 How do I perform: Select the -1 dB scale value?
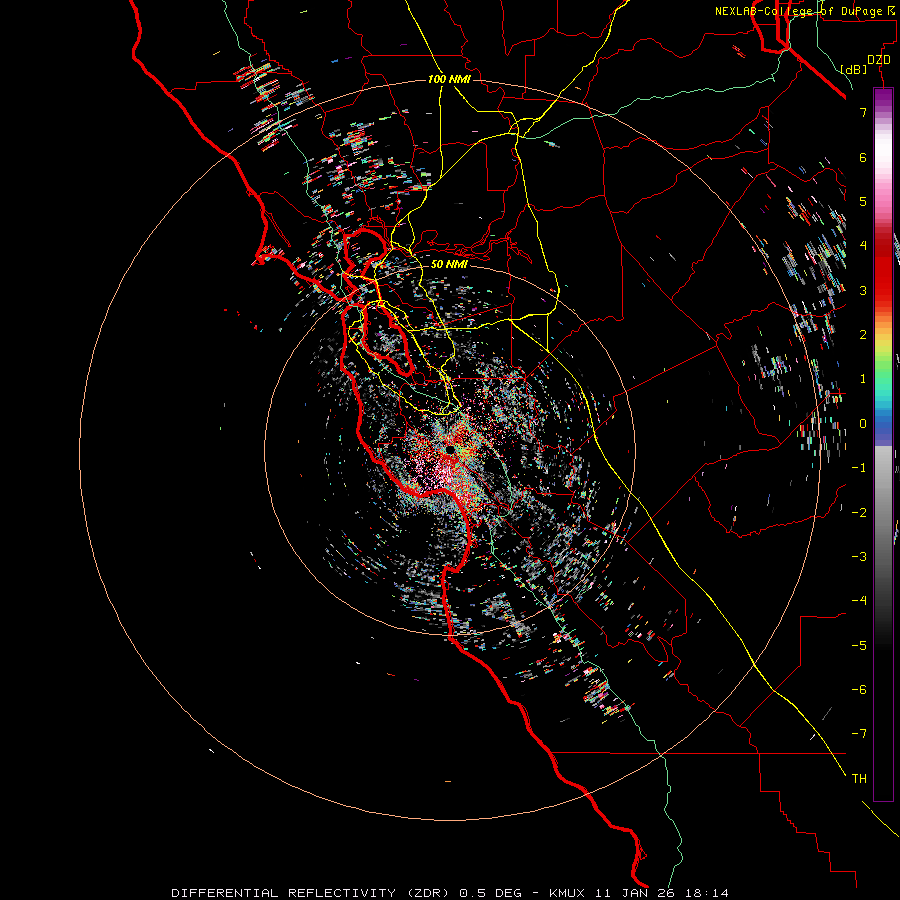(859, 468)
